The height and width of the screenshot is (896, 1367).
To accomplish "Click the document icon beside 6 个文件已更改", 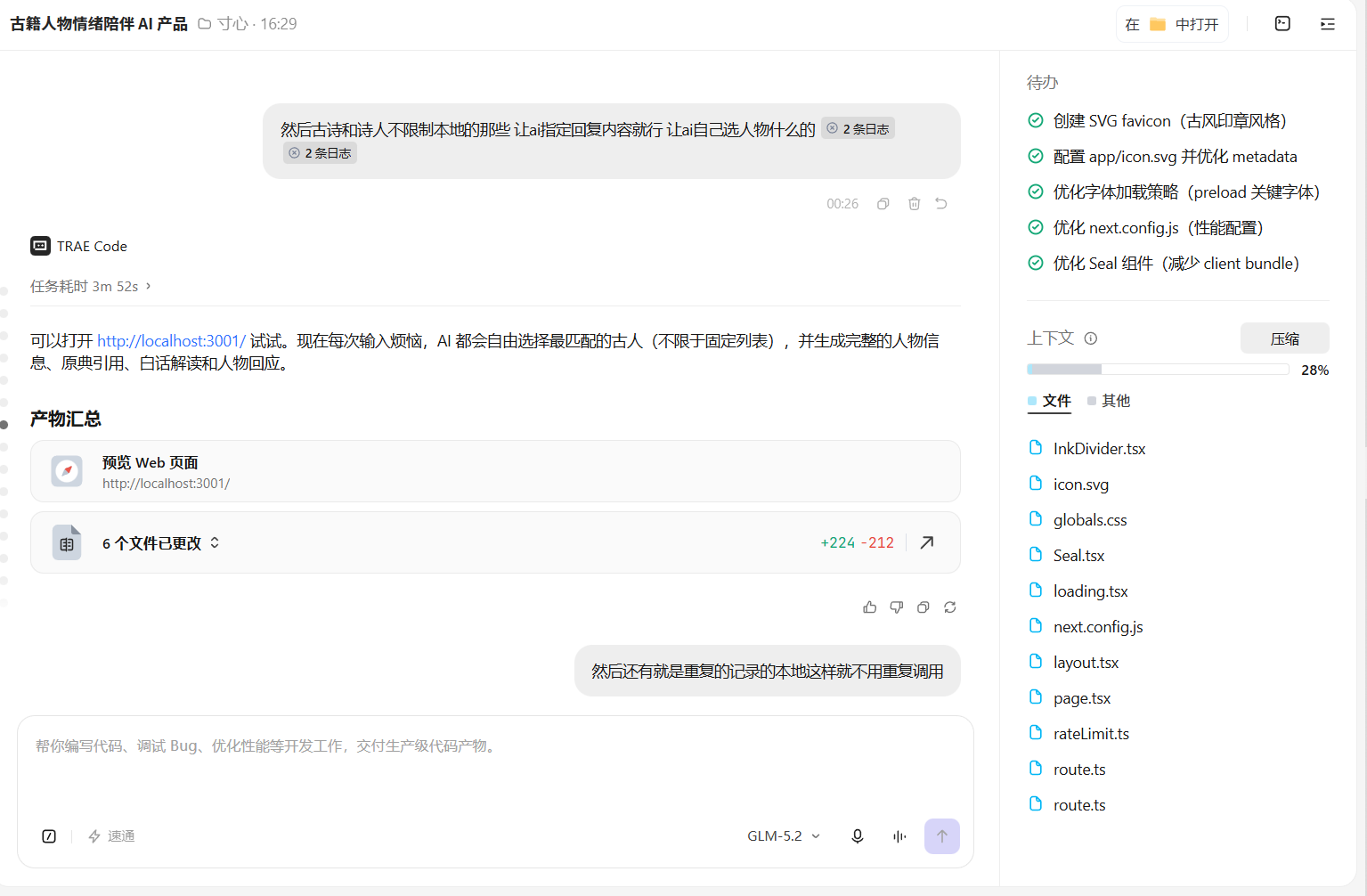I will click(x=67, y=542).
